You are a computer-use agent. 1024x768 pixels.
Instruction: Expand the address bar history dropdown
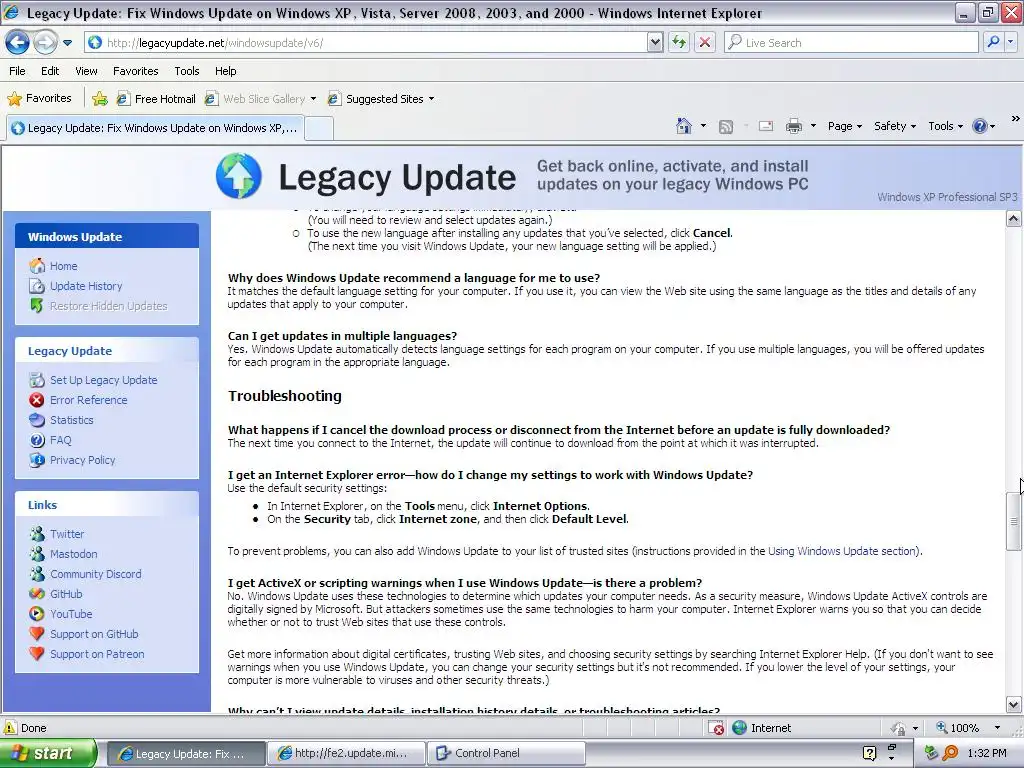(x=655, y=42)
